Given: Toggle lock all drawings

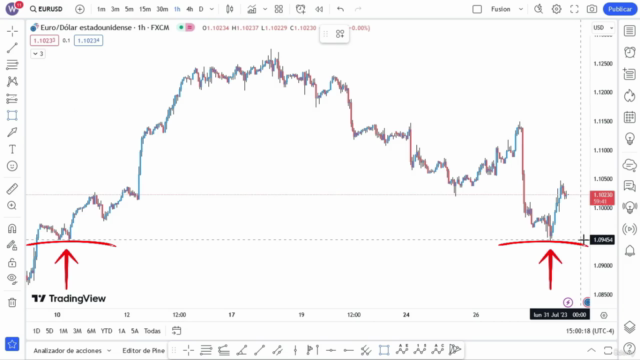Looking at the screenshot, I should (12, 262).
